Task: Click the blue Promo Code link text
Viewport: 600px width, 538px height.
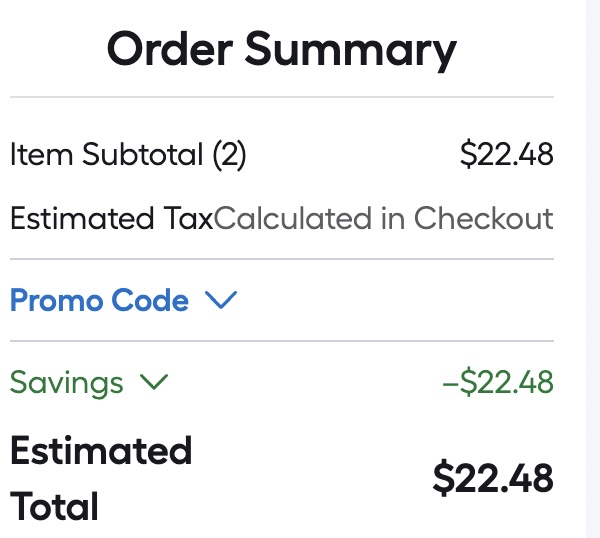Action: click(99, 301)
